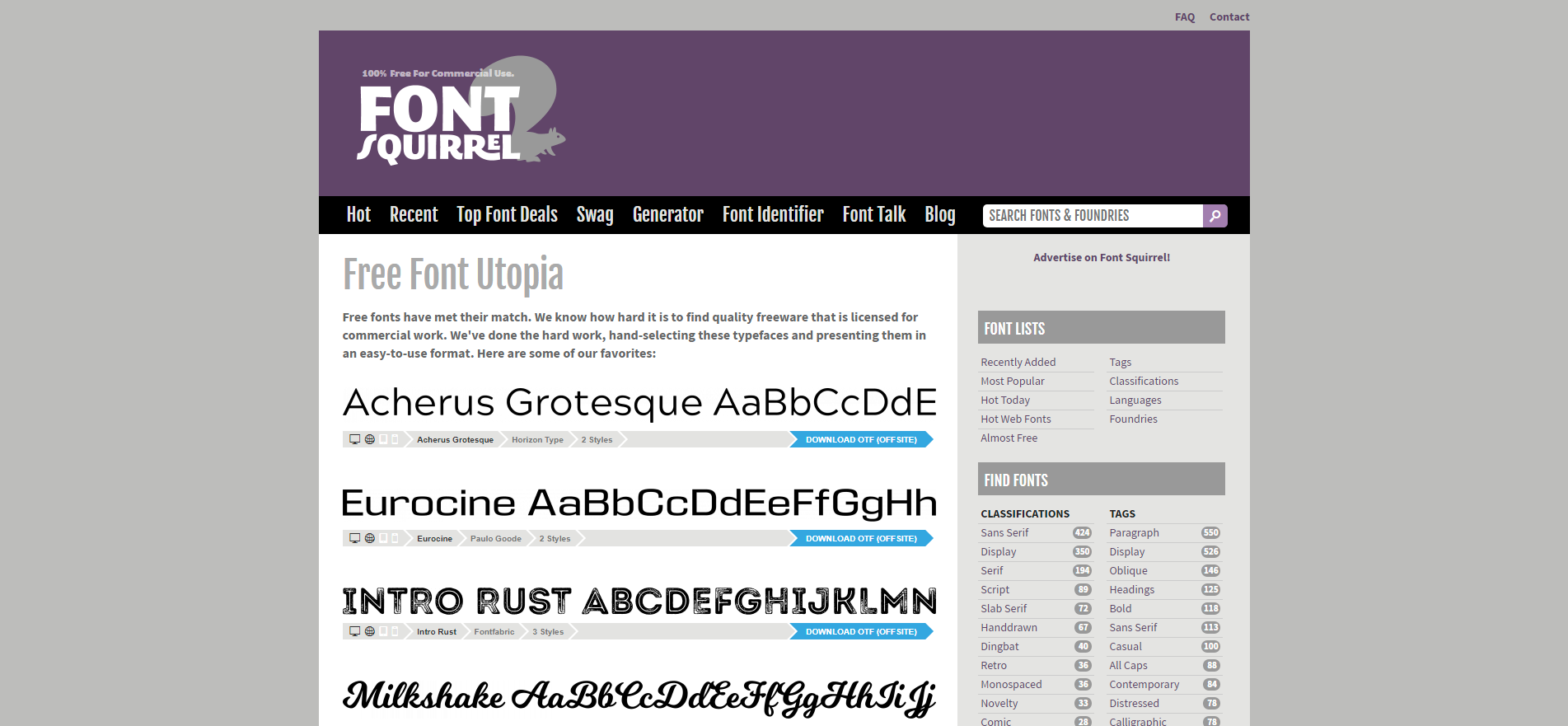Image resolution: width=1568 pixels, height=726 pixels.
Task: Open Paulo Goode foundry link
Action: pos(496,539)
